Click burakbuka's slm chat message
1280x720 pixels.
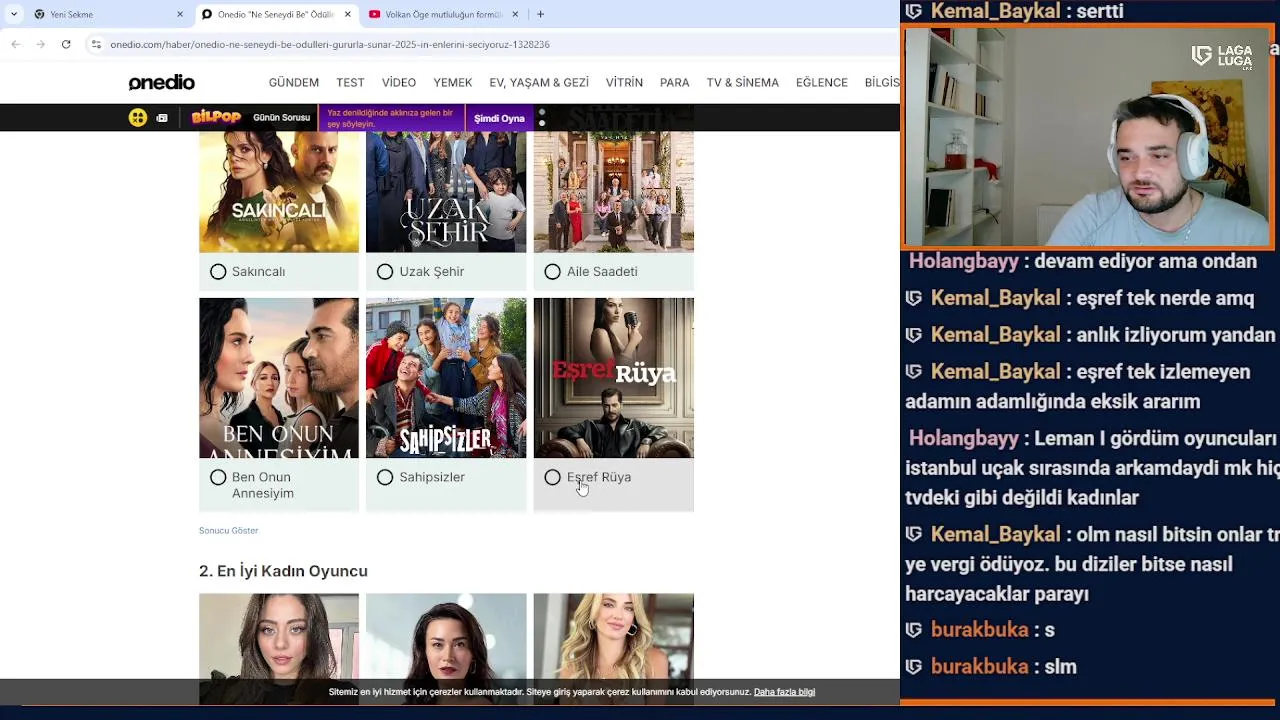991,667
